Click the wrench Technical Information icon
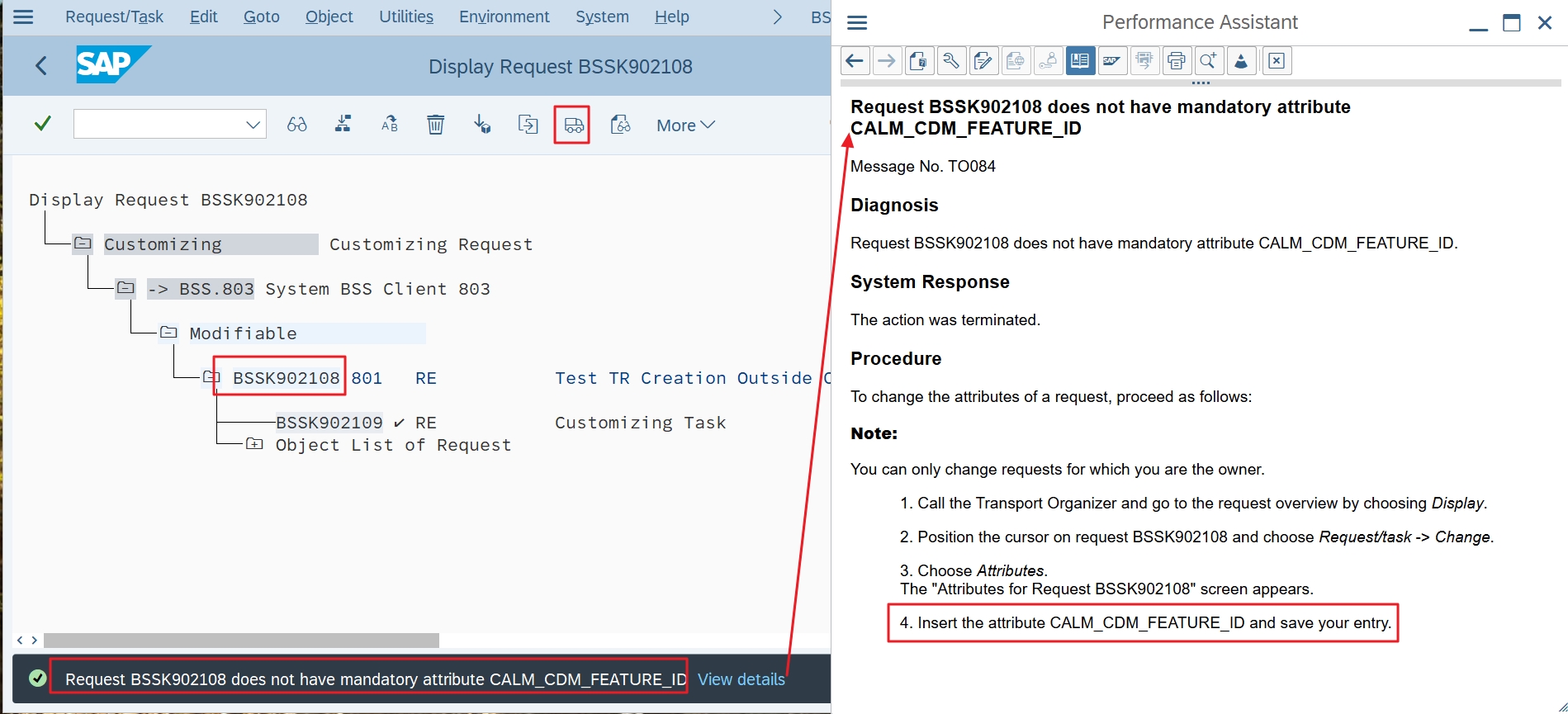Image resolution: width=1568 pixels, height=714 pixels. 950,61
